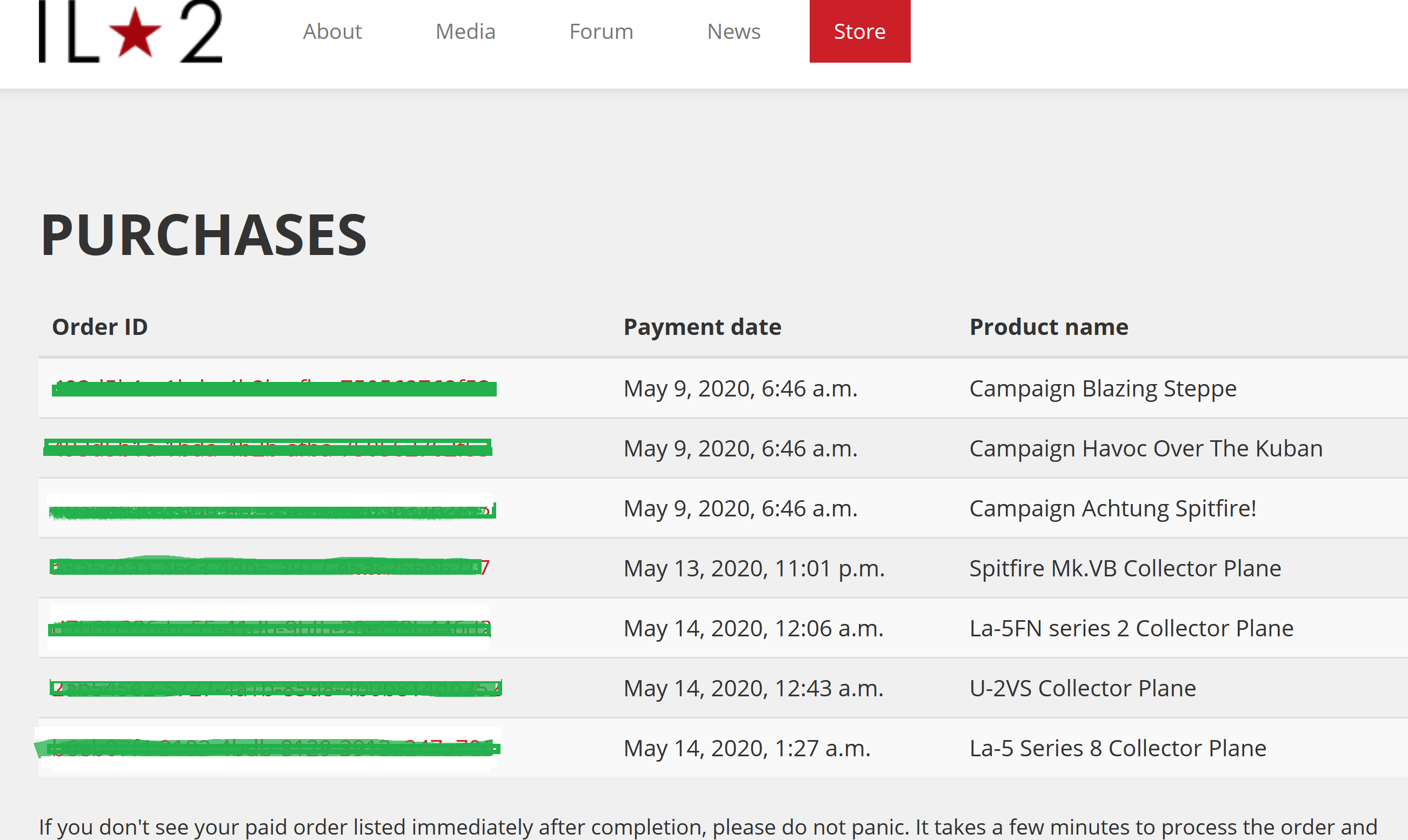Open order ID link for Campaign Achtung Spitfire!

point(272,511)
